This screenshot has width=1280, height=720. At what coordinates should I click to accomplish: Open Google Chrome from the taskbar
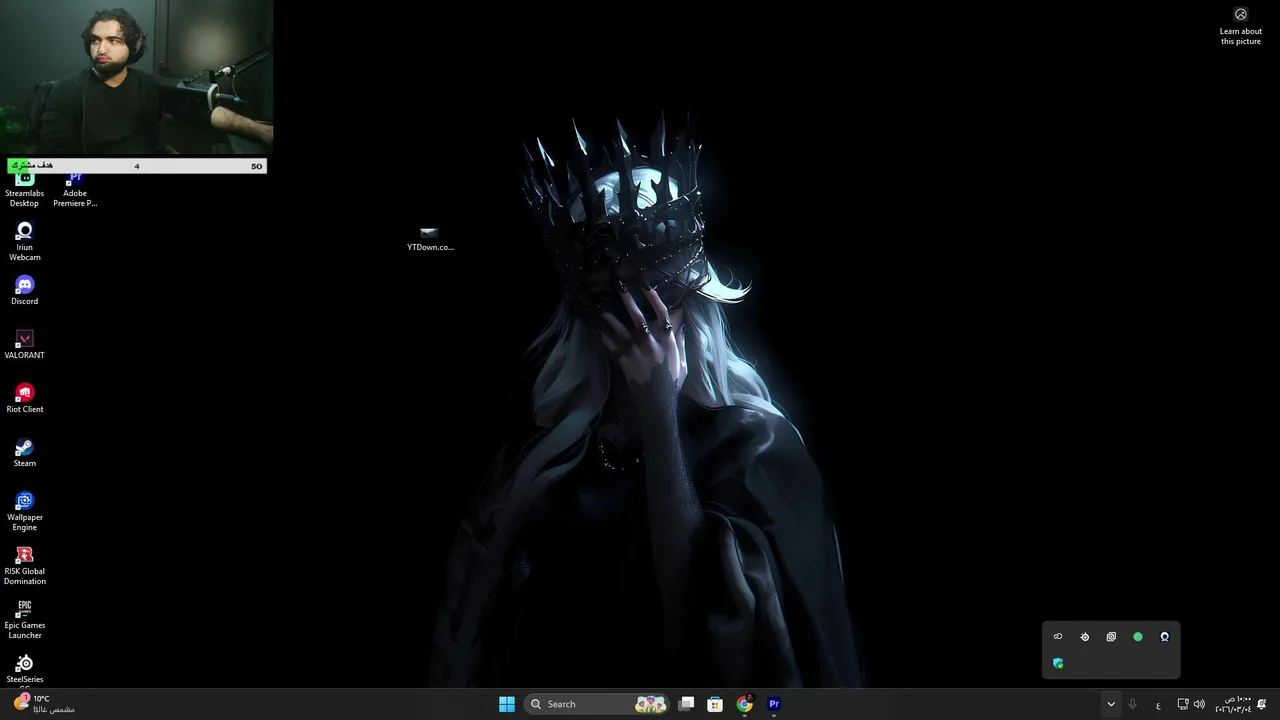[x=744, y=704]
